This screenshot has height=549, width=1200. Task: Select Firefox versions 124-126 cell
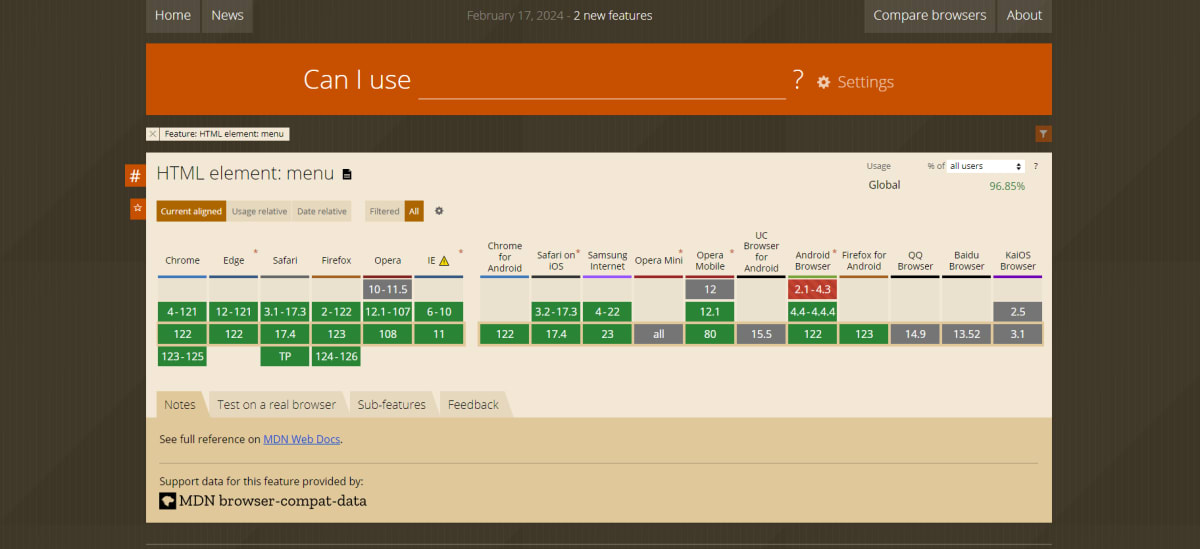point(336,356)
